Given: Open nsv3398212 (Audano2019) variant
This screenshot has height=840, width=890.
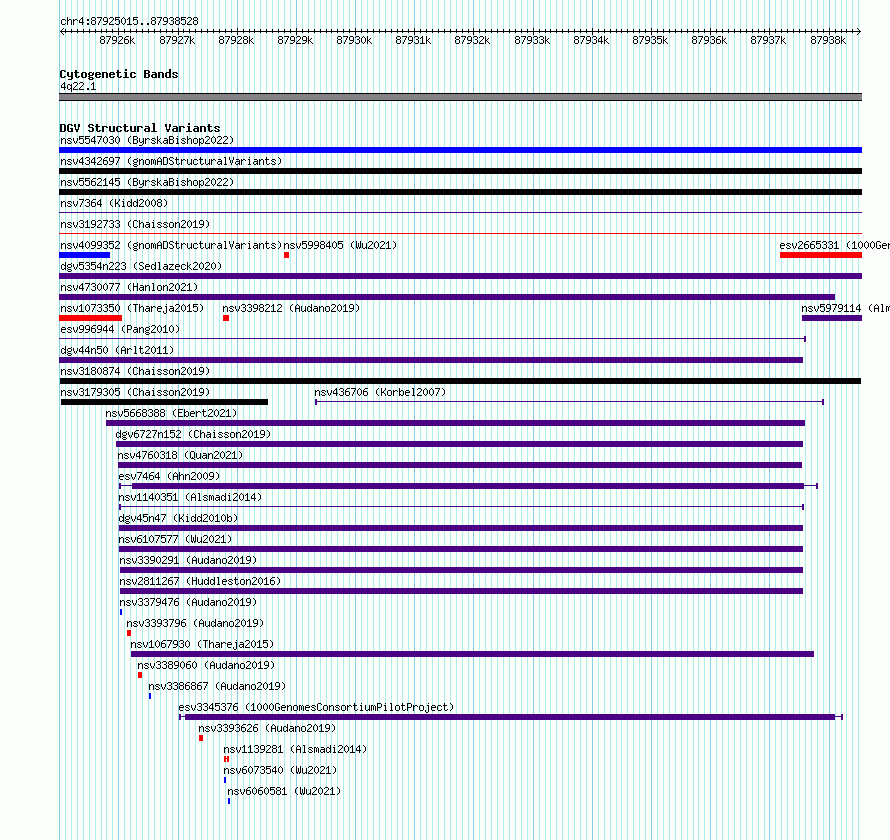Looking at the screenshot, I should (291, 308).
